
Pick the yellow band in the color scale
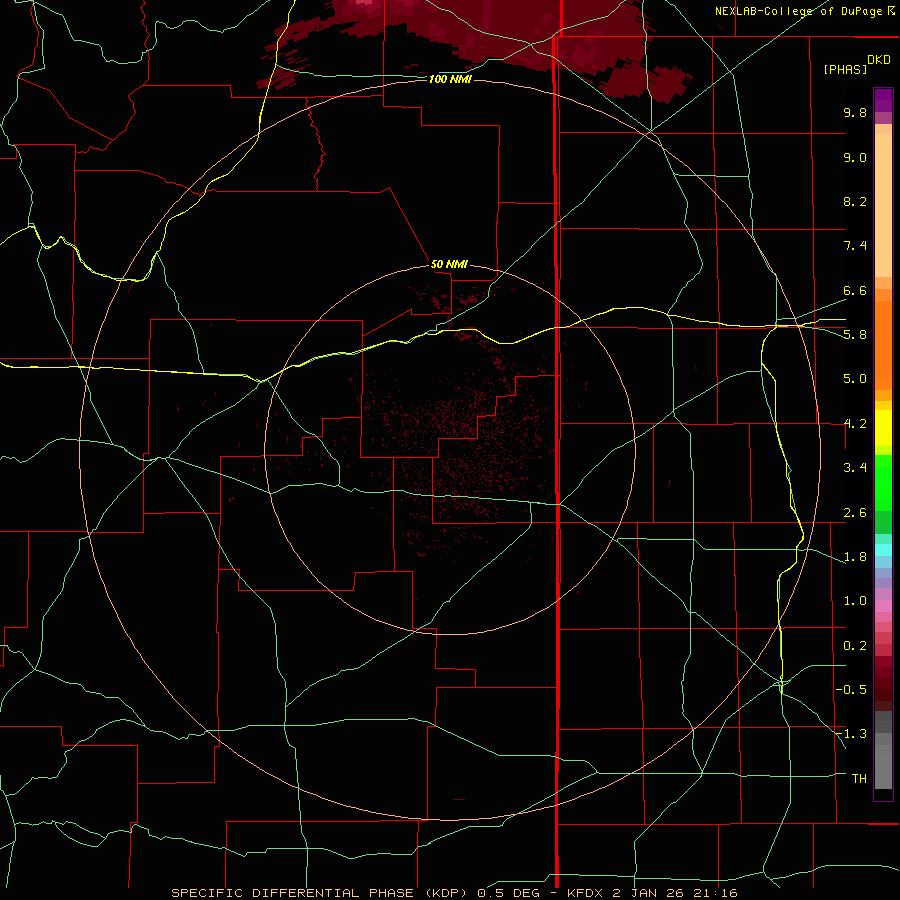[883, 428]
